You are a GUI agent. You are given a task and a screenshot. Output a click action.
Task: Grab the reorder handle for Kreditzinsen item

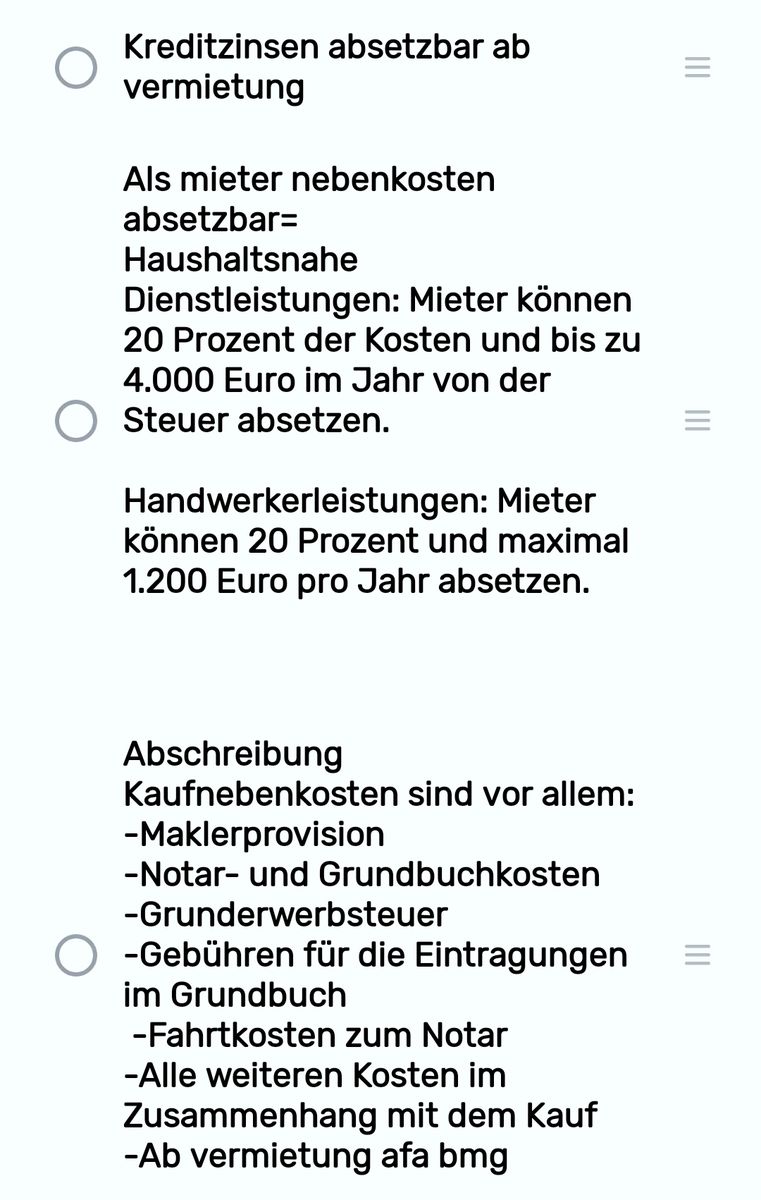tap(697, 67)
